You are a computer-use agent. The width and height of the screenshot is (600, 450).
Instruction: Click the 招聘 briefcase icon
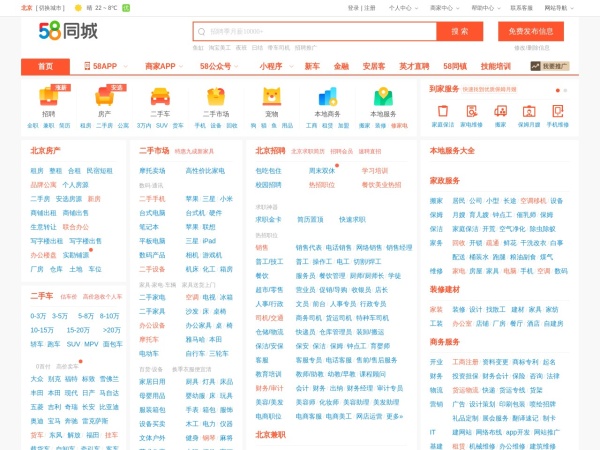point(48,98)
